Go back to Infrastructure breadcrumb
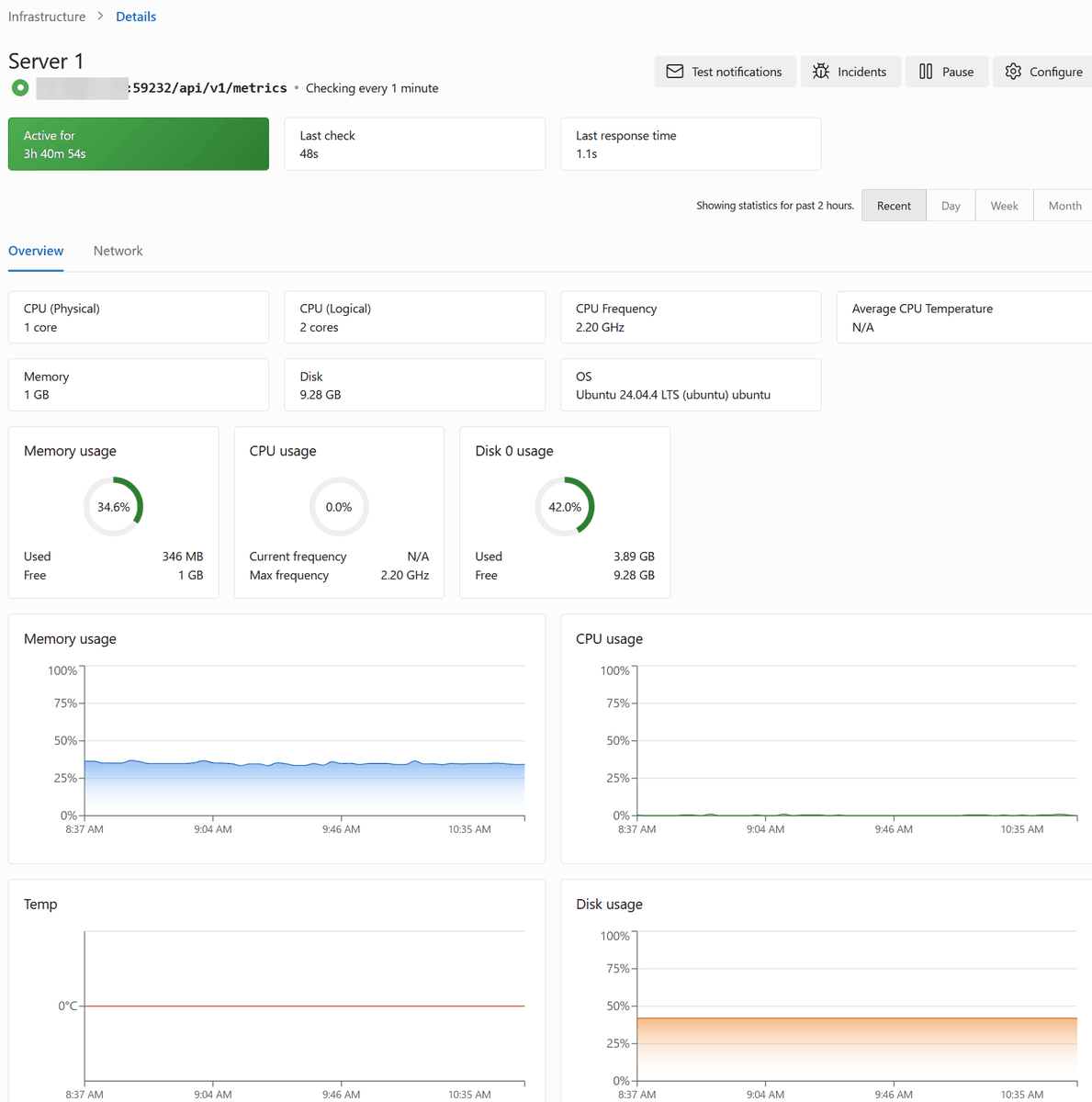The width and height of the screenshot is (1092, 1102). point(47,17)
